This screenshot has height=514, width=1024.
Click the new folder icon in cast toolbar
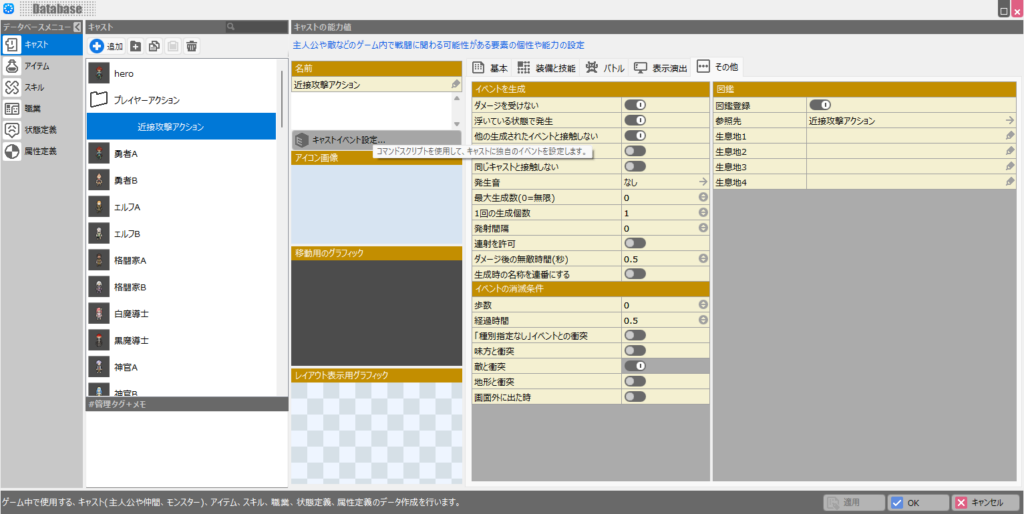pos(136,46)
